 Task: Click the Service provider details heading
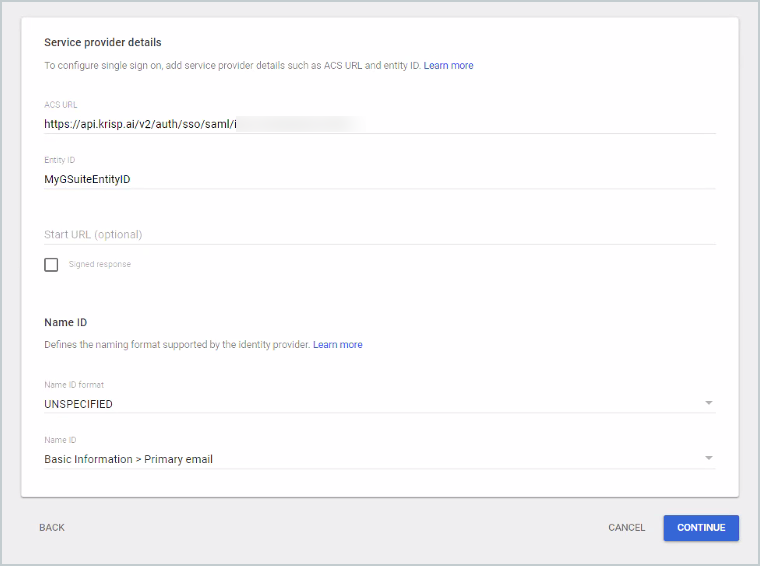tap(103, 42)
